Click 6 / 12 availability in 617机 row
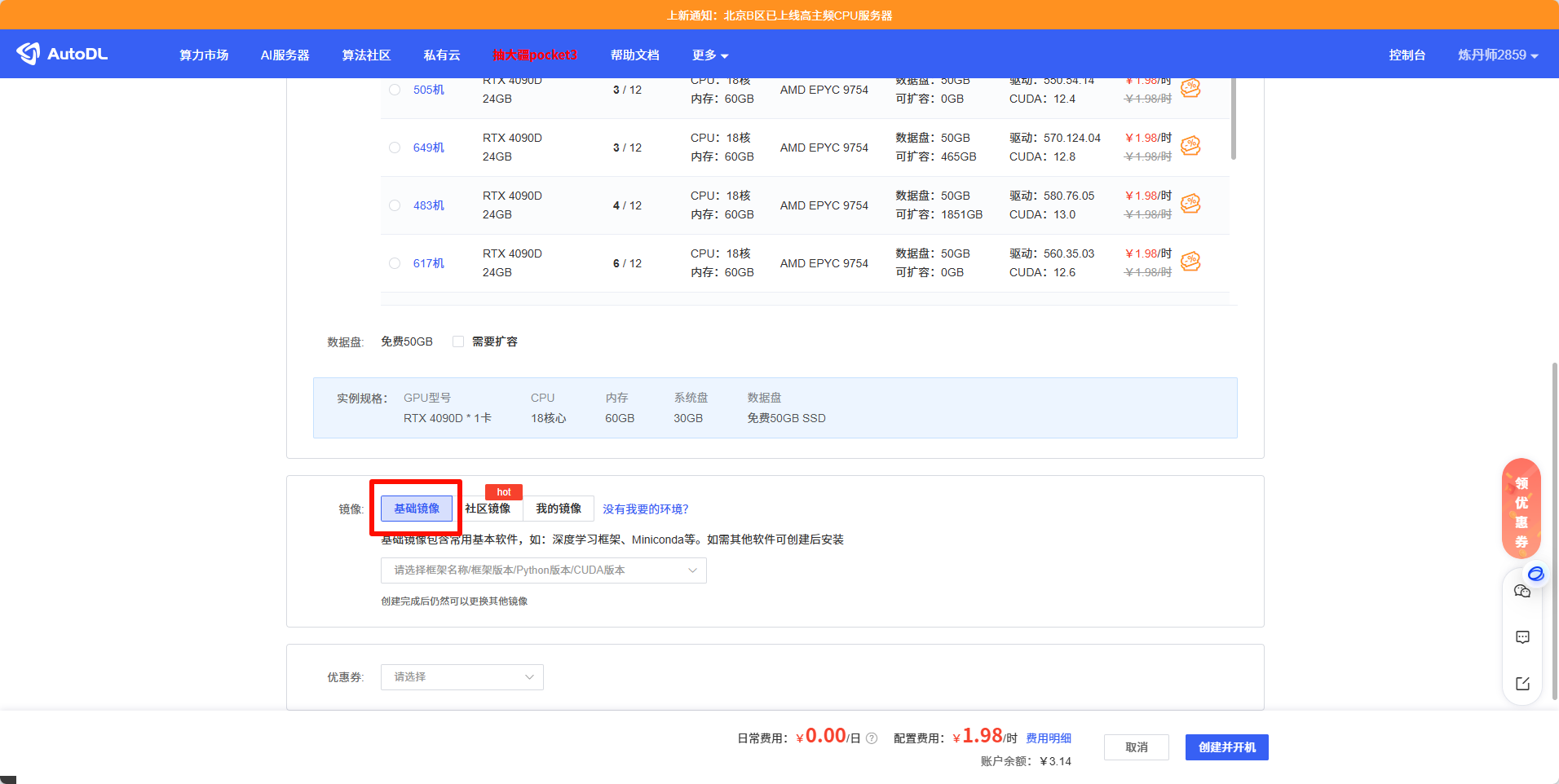 pyautogui.click(x=627, y=263)
